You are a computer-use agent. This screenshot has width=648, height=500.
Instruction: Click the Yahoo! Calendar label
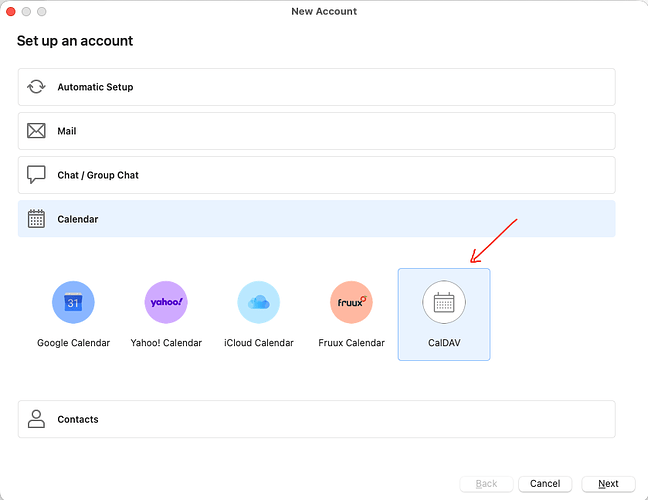pyautogui.click(x=166, y=343)
